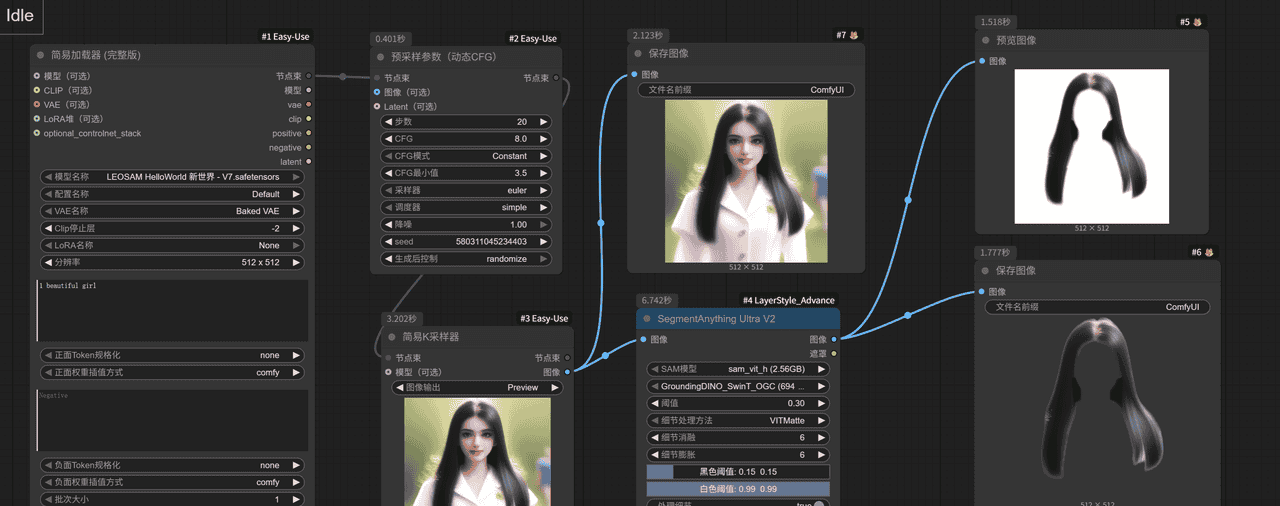Image resolution: width=1280 pixels, height=506 pixels.
Task: Click the positive prompt box '1 beautiful girl'
Action: pyautogui.click(x=172, y=310)
